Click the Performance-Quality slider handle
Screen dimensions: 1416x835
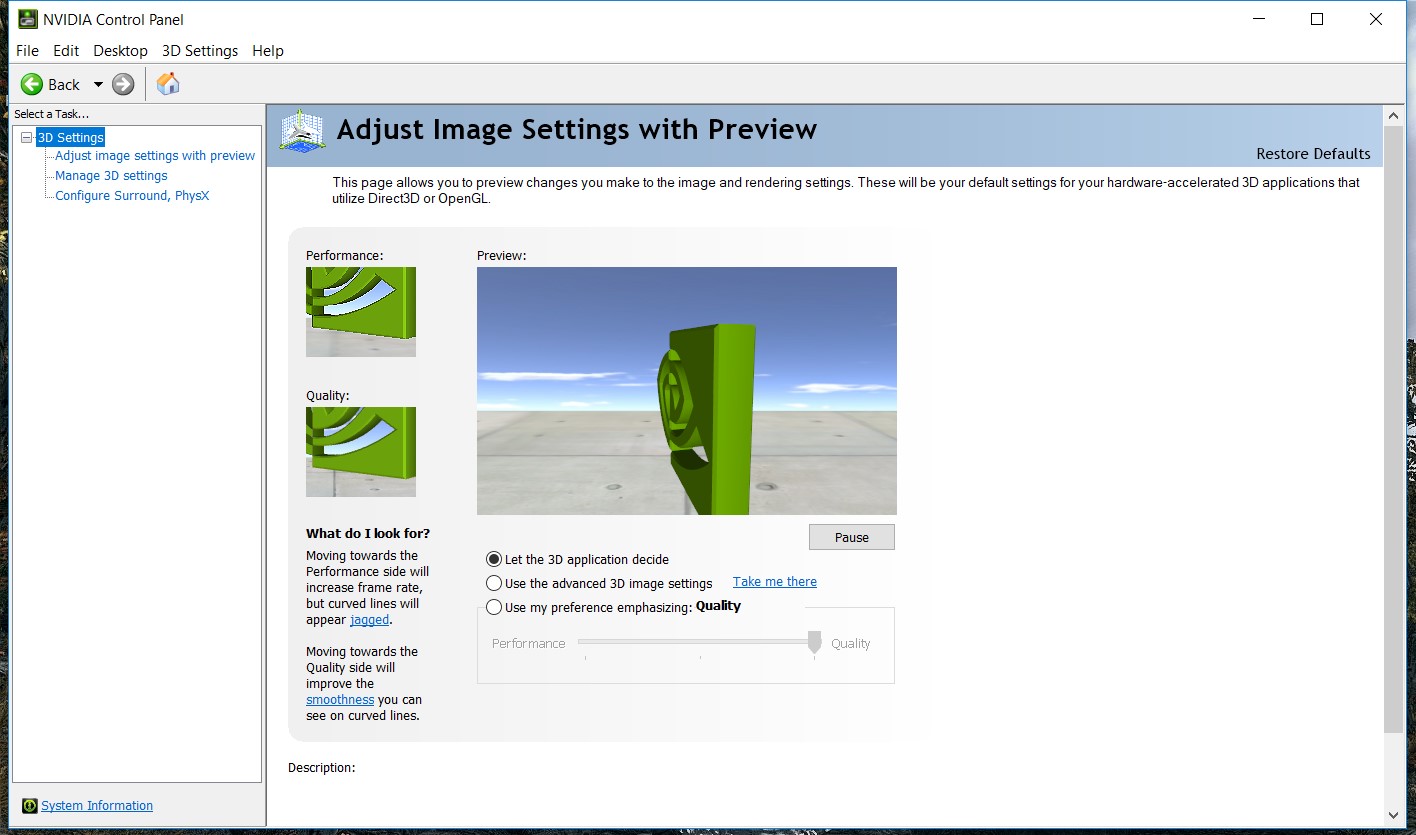point(815,642)
